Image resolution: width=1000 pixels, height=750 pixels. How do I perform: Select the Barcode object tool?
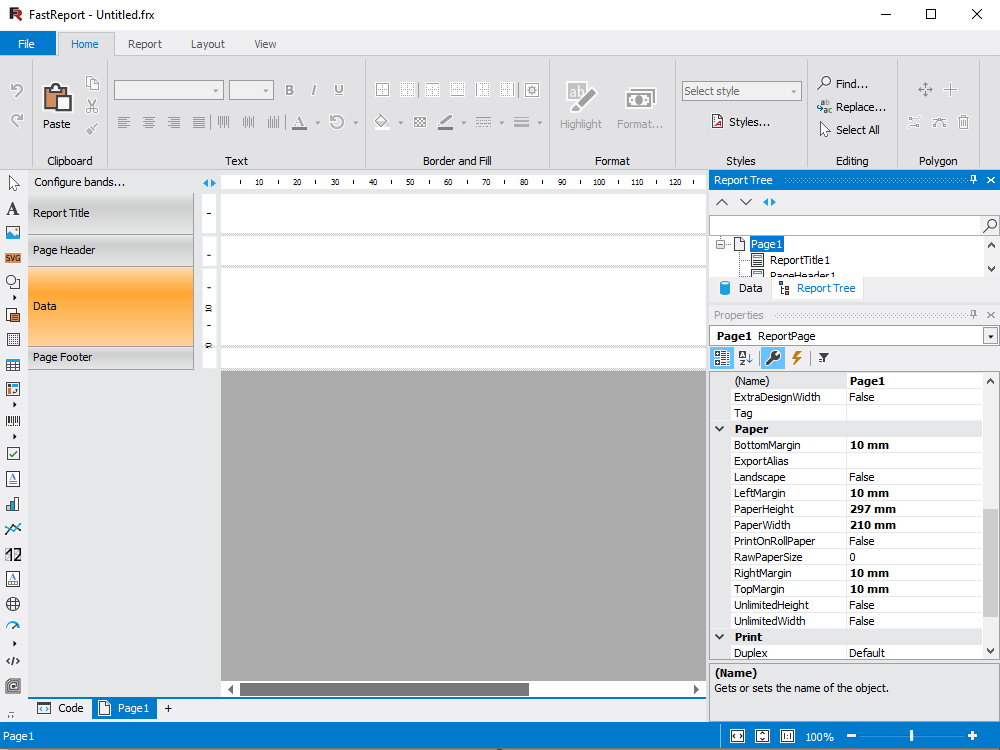pyautogui.click(x=13, y=422)
